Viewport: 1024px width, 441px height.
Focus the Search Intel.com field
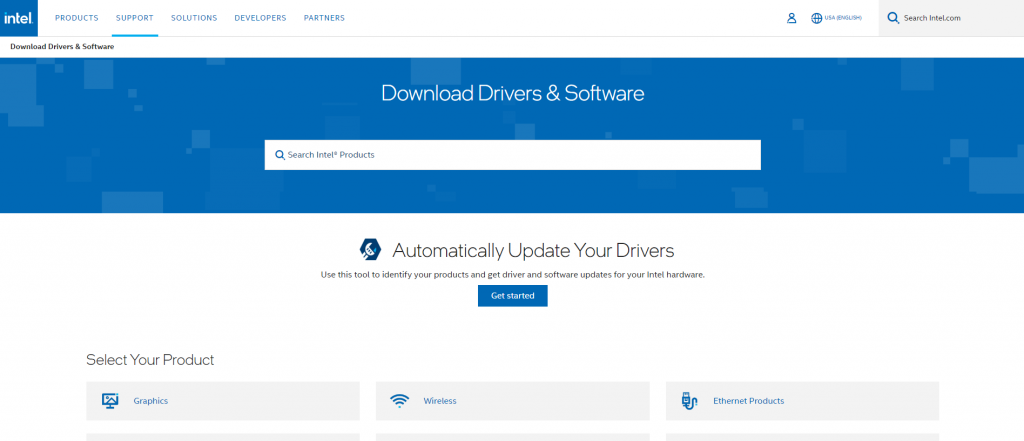pos(951,18)
